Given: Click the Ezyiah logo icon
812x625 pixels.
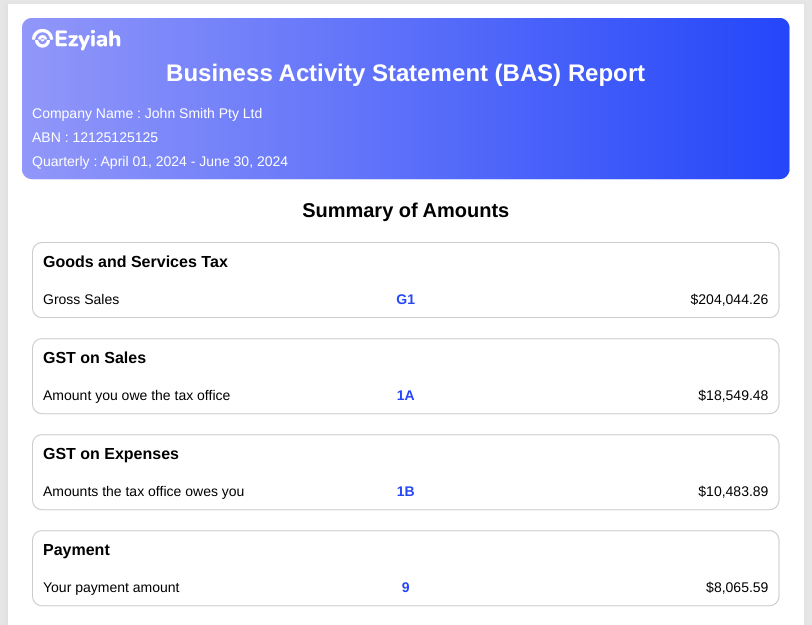Looking at the screenshot, I should click(x=42, y=39).
